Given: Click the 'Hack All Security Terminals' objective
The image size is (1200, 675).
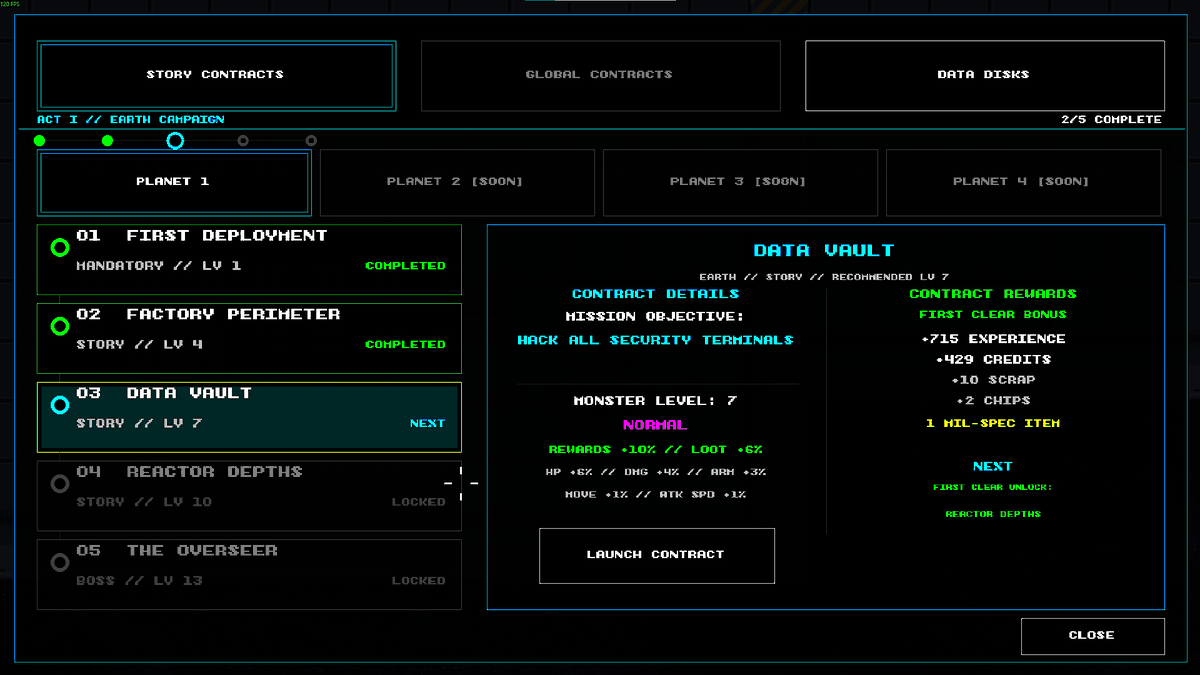Looking at the screenshot, I should tap(655, 341).
